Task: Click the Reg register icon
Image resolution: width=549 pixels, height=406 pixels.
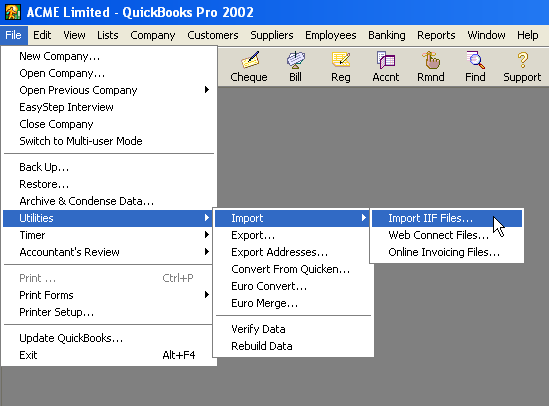Action: tap(341, 67)
